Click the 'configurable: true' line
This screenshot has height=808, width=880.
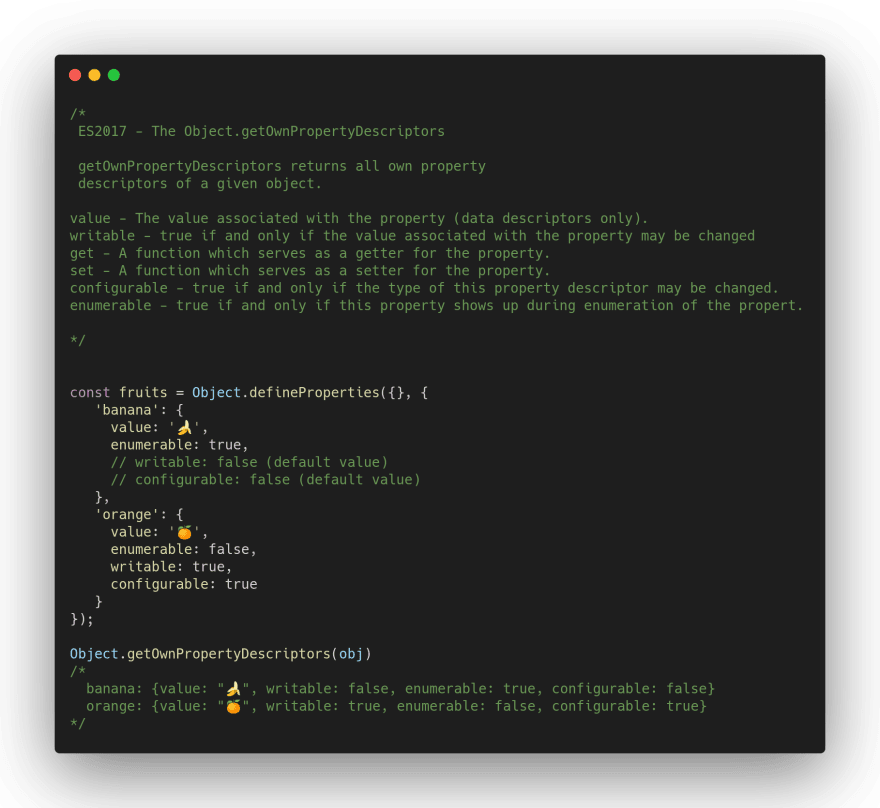[x=184, y=584]
